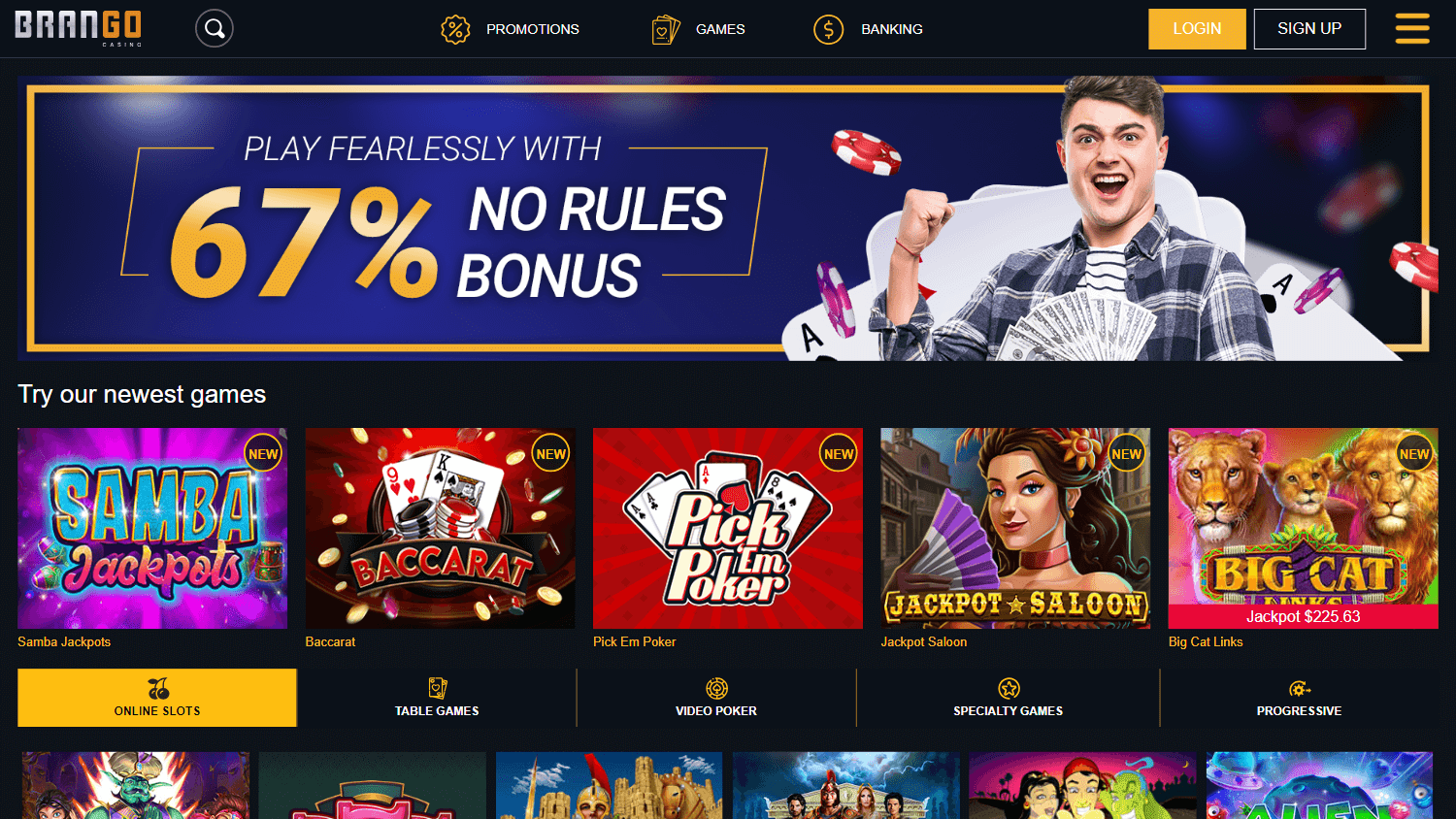Click the Progressive category icon
The height and width of the screenshot is (819, 1456).
1300,689
